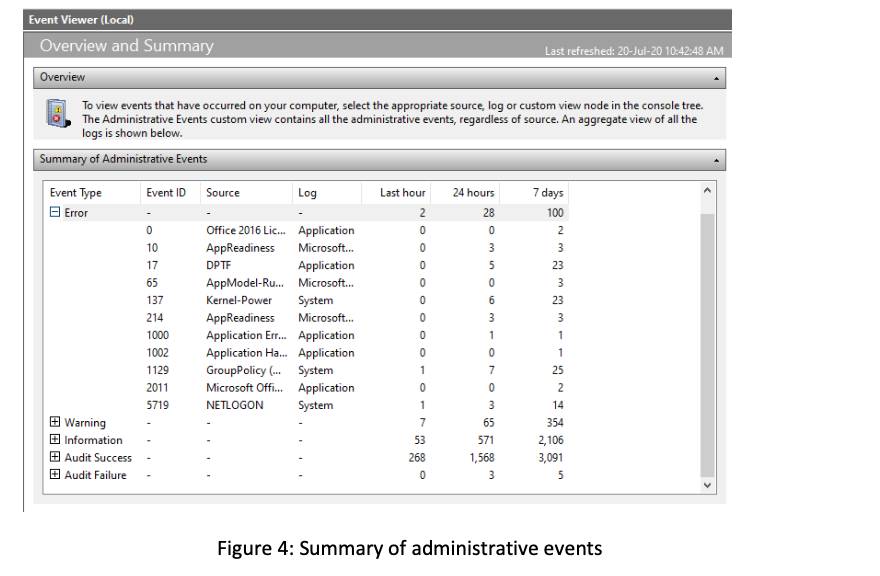Click the vertical scrollbar thumb in events list
This screenshot has width=880, height=576.
click(708, 345)
